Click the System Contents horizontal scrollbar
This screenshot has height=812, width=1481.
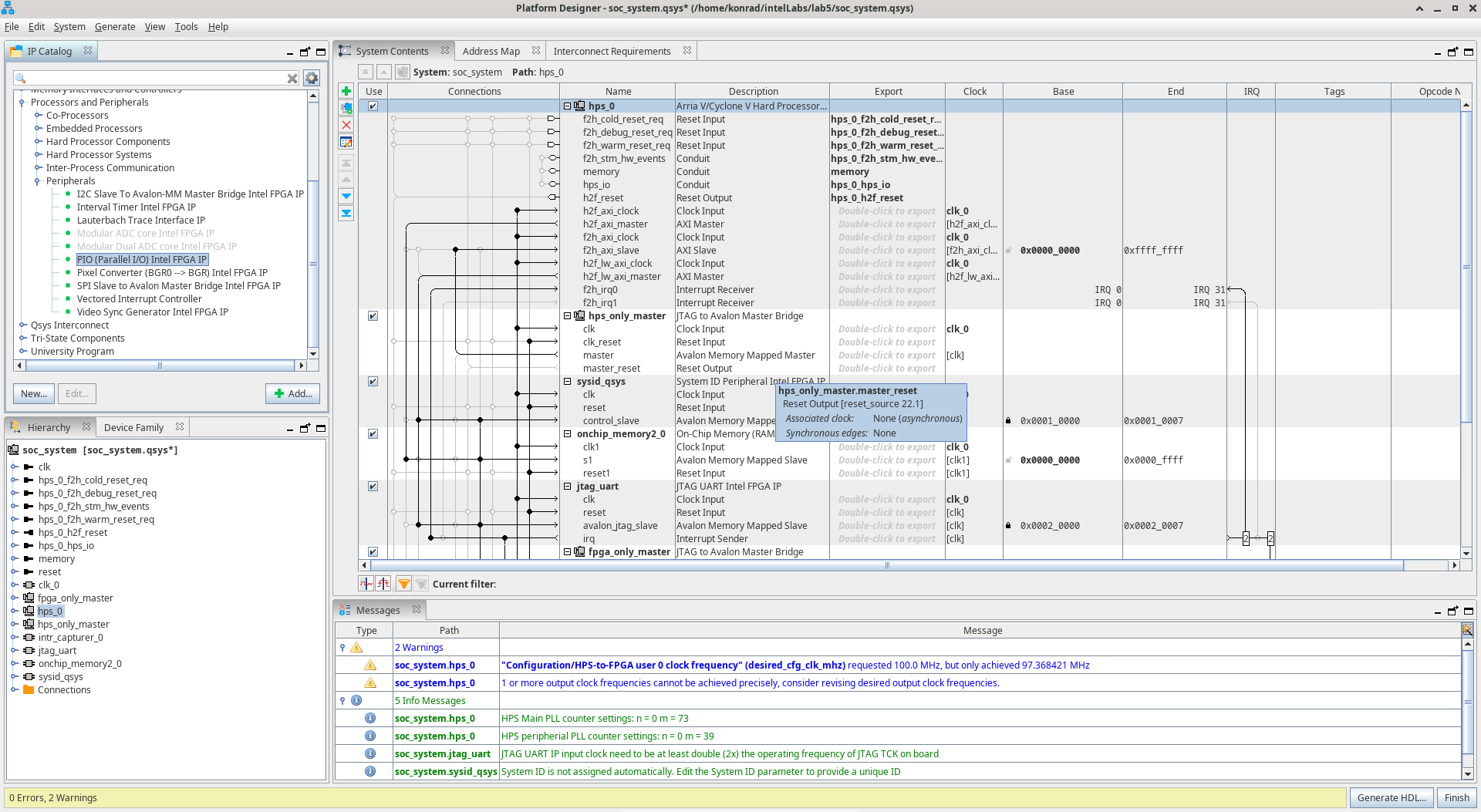pos(887,565)
